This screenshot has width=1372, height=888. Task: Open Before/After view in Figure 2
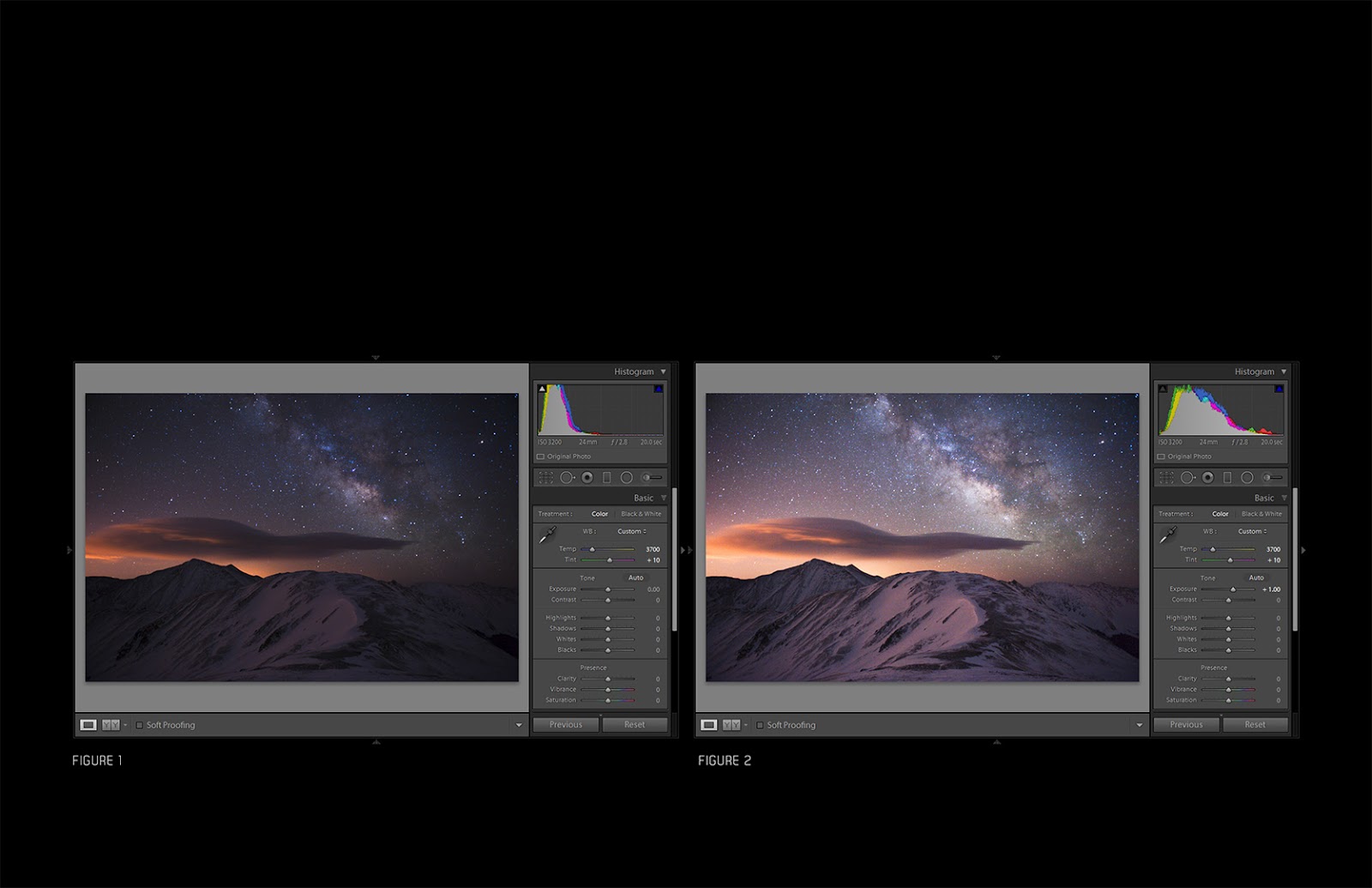coord(731,725)
